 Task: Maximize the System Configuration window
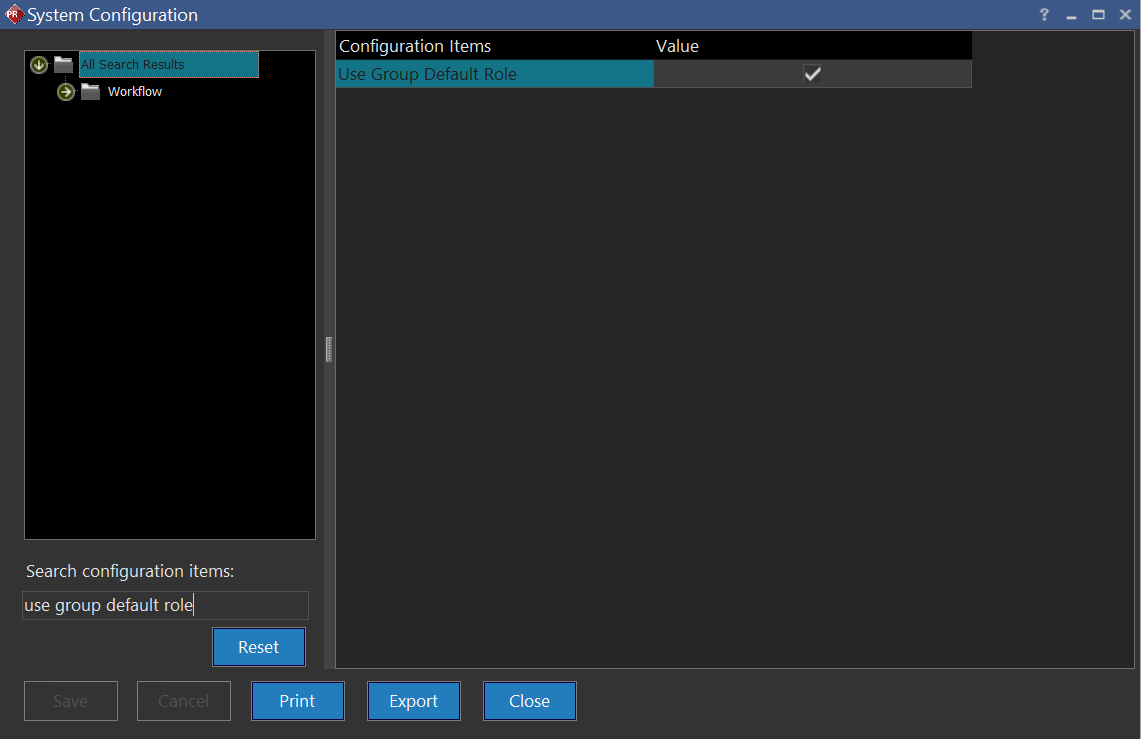(x=1098, y=15)
